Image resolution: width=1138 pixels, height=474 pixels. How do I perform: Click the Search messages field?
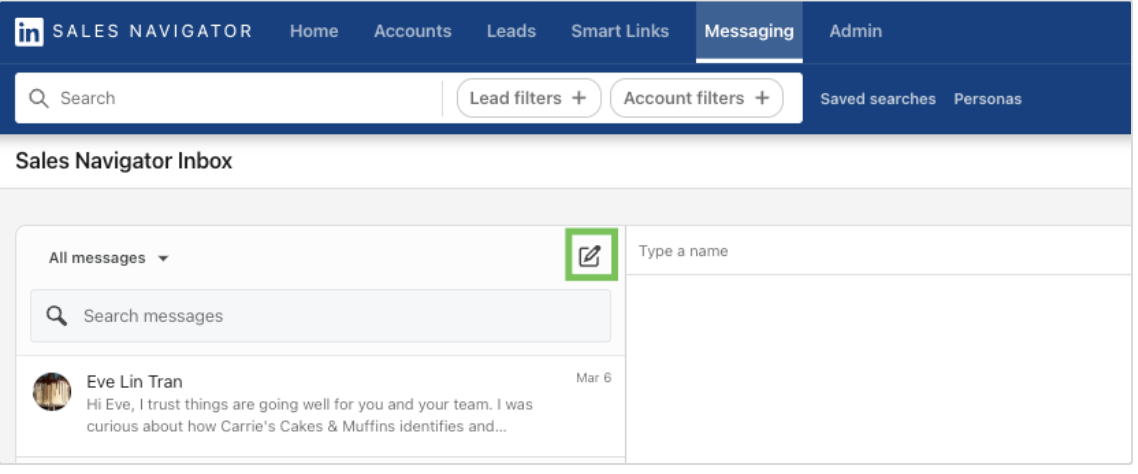320,316
